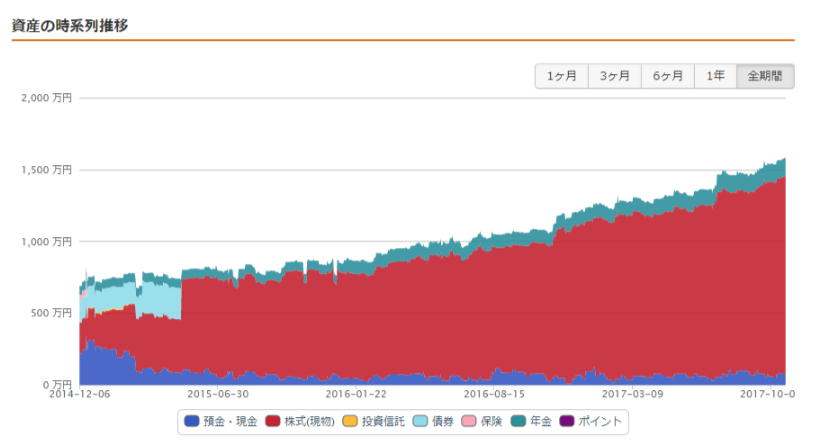Toggle ポイント series via legend label
The height and width of the screenshot is (440, 815).
pyautogui.click(x=600, y=421)
